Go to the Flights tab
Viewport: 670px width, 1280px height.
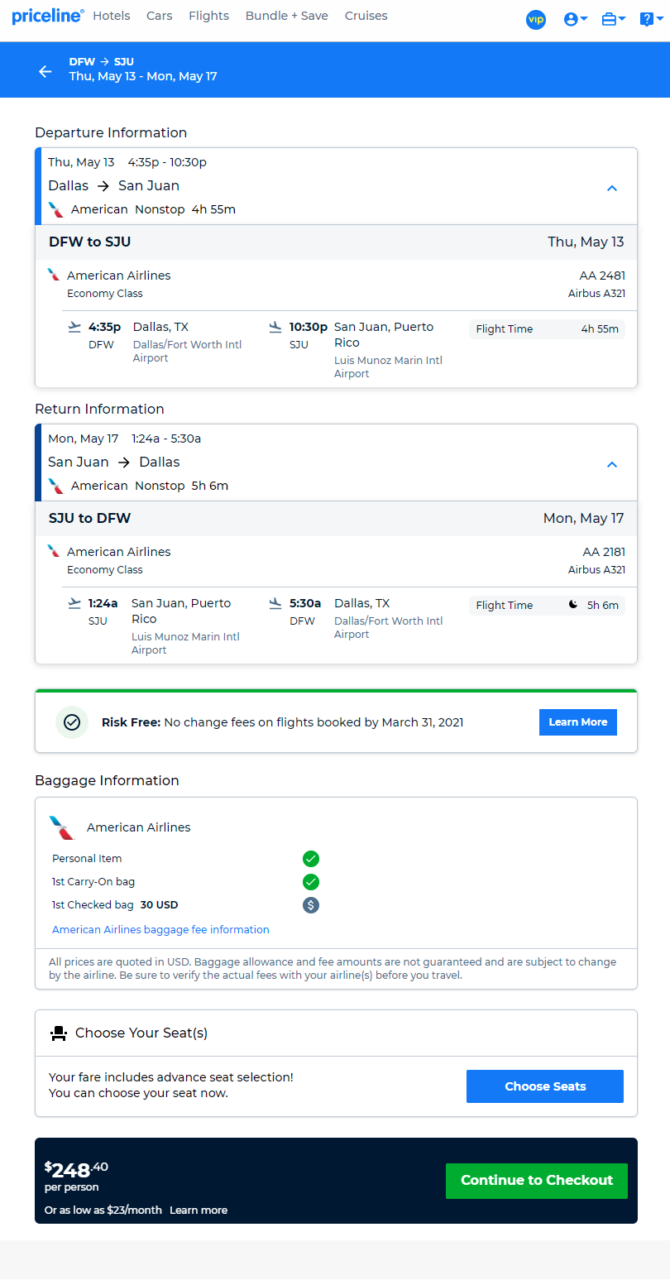[x=209, y=16]
